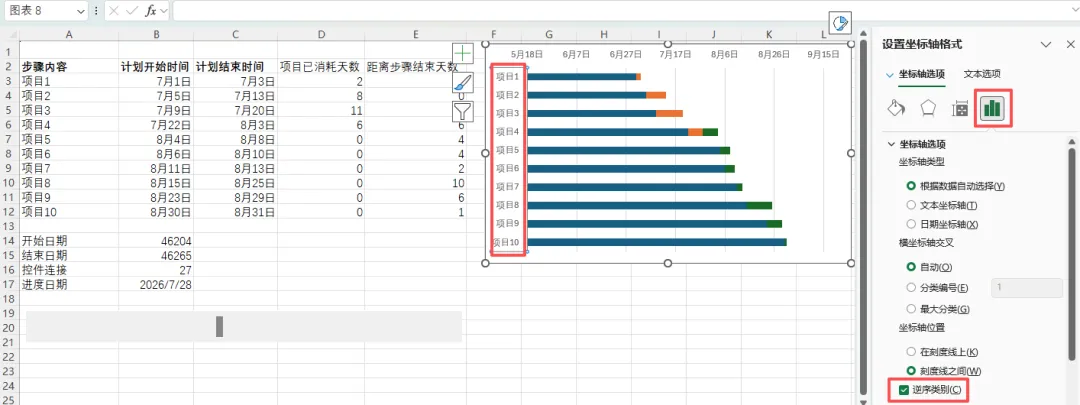Open the Size & Properties tab icon
Screen dimensions: 1080x405
(960, 109)
